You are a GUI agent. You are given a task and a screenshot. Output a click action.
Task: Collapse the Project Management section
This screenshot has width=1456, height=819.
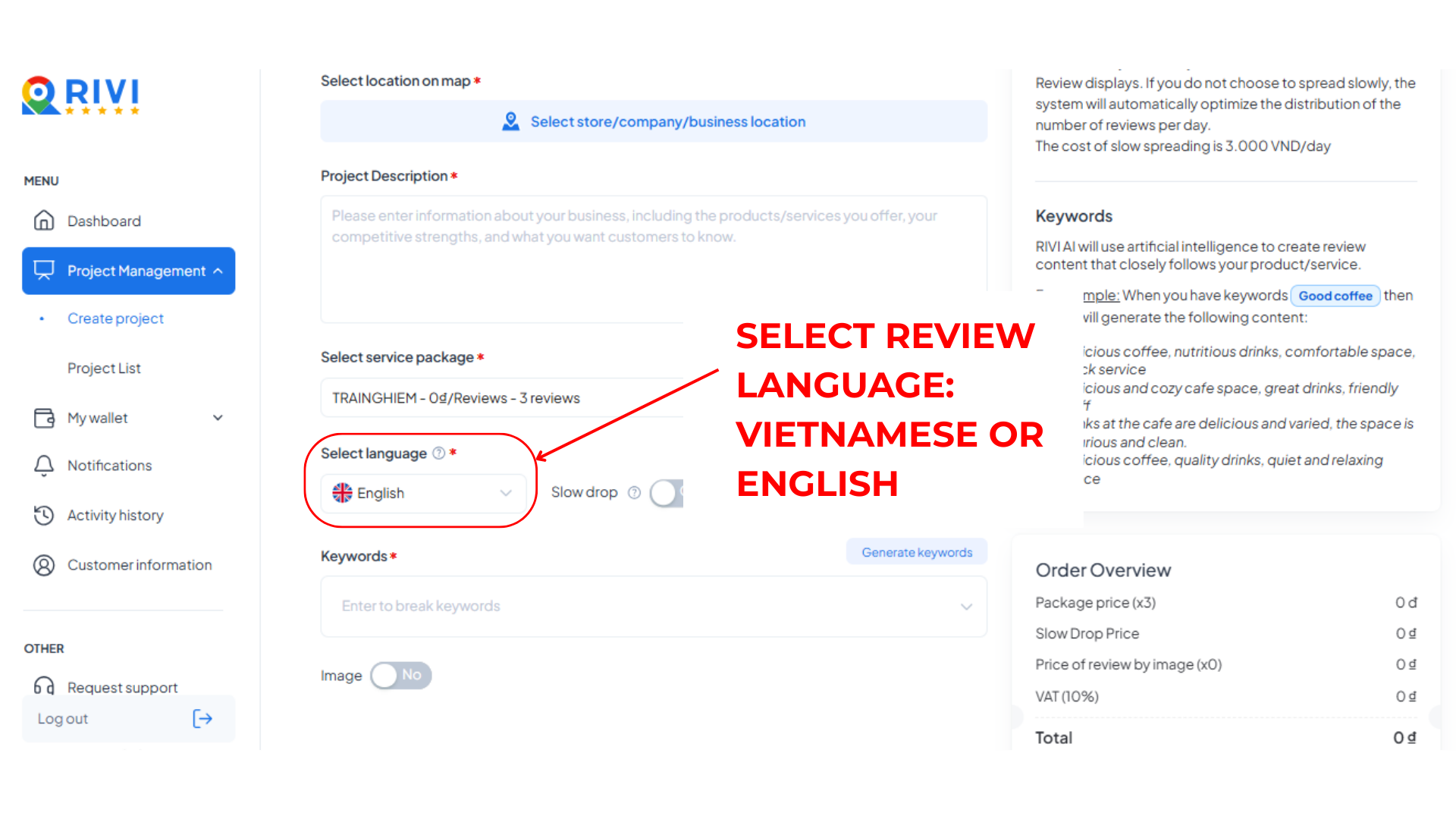tap(219, 270)
